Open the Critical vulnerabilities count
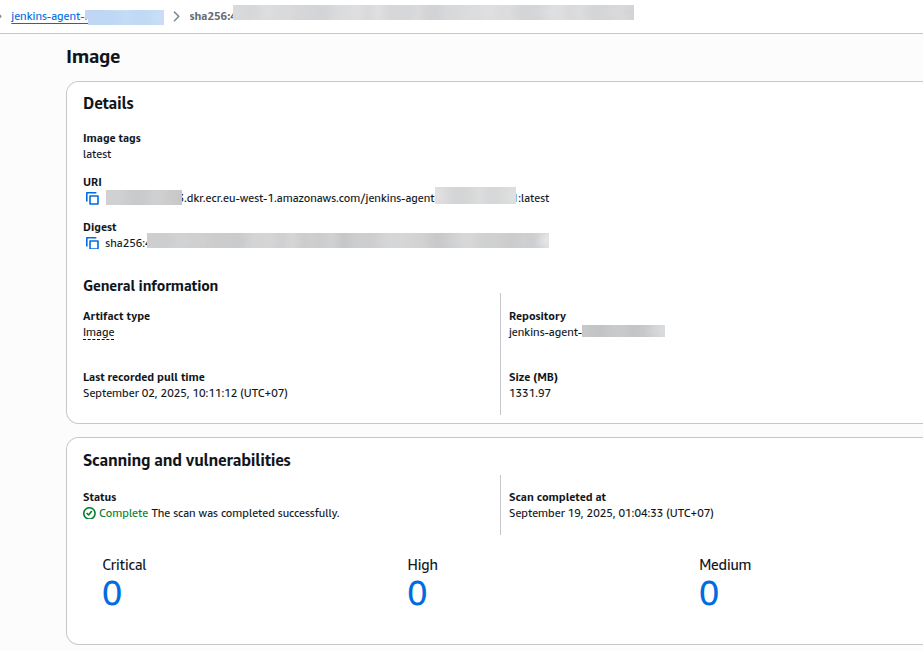 point(112,594)
